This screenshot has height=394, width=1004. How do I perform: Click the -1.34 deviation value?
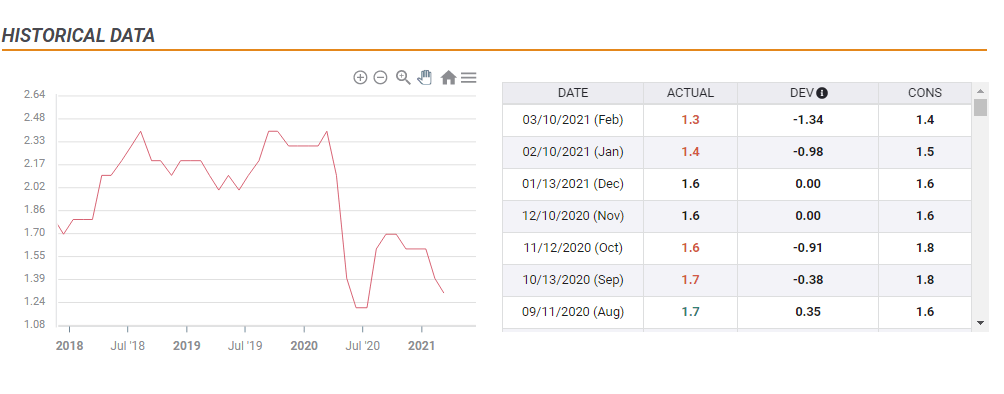point(807,120)
